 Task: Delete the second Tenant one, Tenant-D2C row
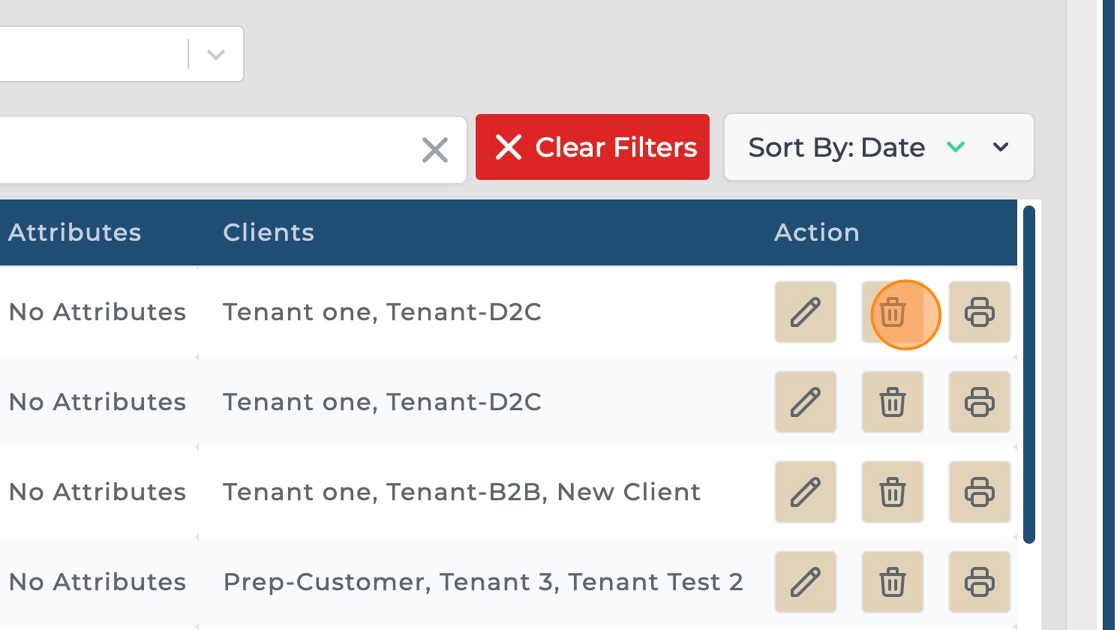pyautogui.click(x=892, y=403)
